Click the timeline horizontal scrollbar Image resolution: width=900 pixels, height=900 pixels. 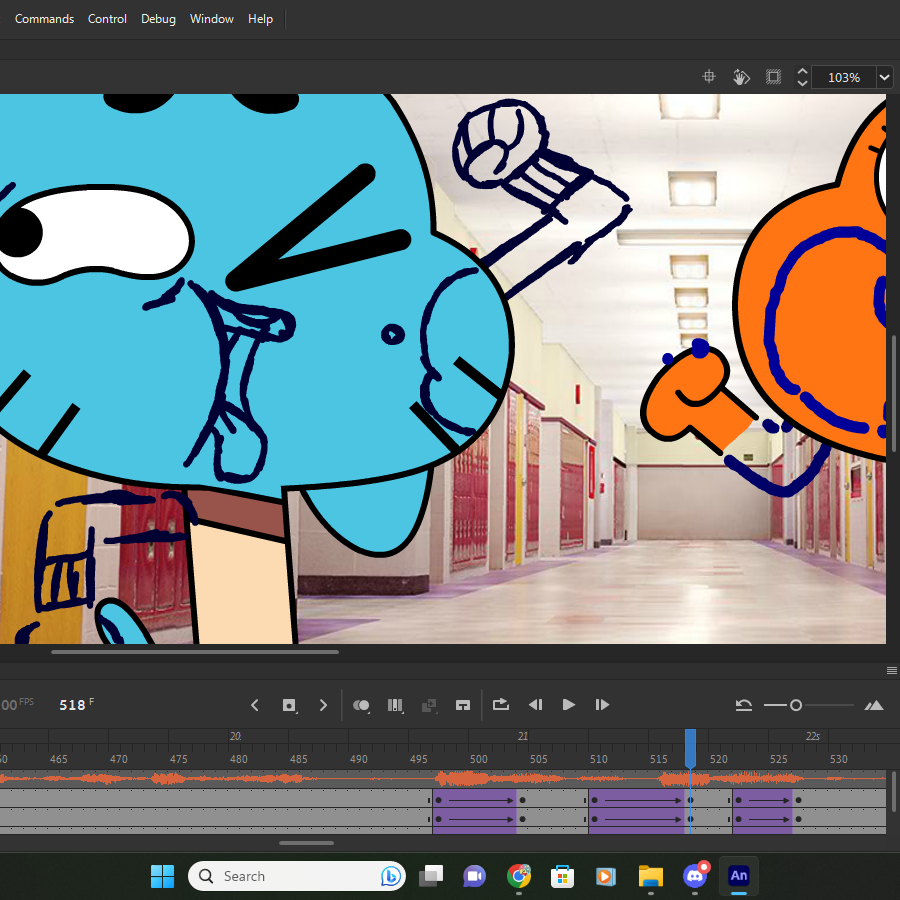tap(306, 843)
